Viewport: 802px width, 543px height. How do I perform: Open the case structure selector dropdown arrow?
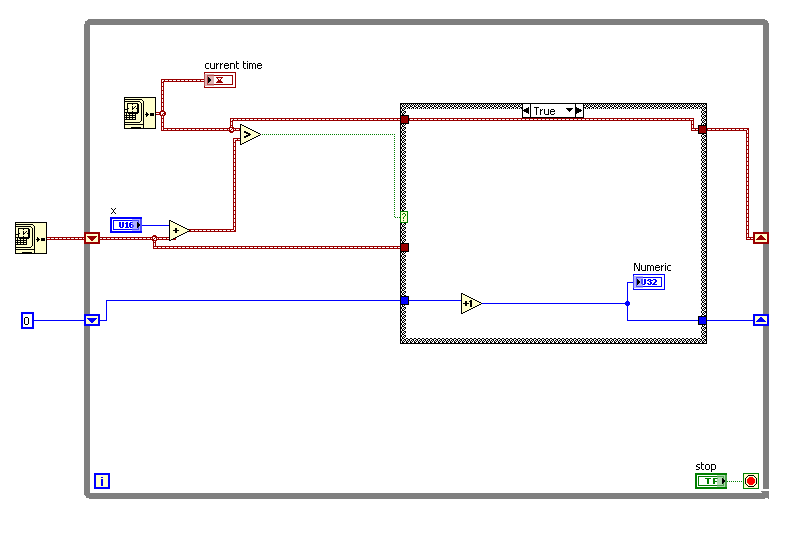pyautogui.click(x=569, y=110)
